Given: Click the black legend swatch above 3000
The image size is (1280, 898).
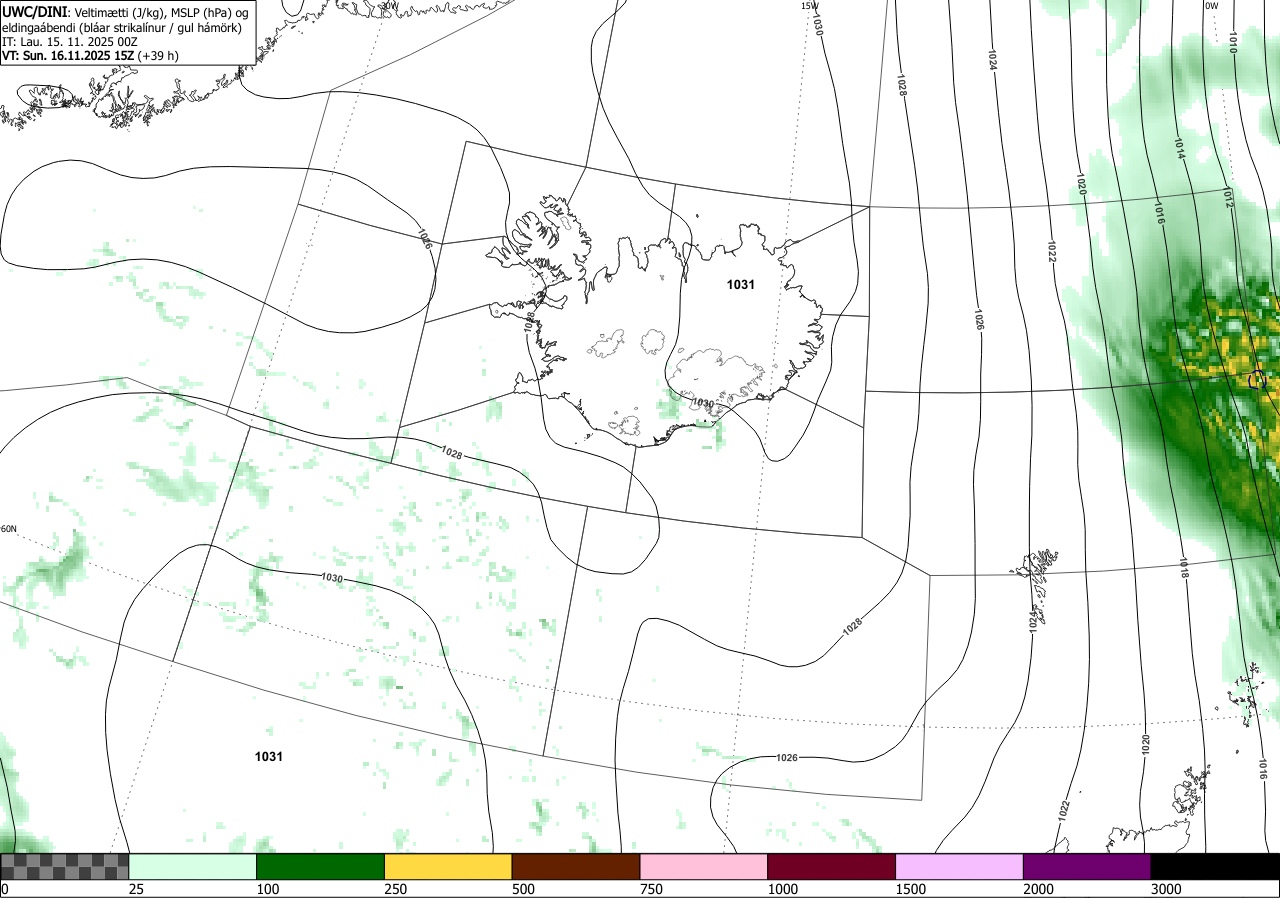Looking at the screenshot, I should tap(1215, 866).
